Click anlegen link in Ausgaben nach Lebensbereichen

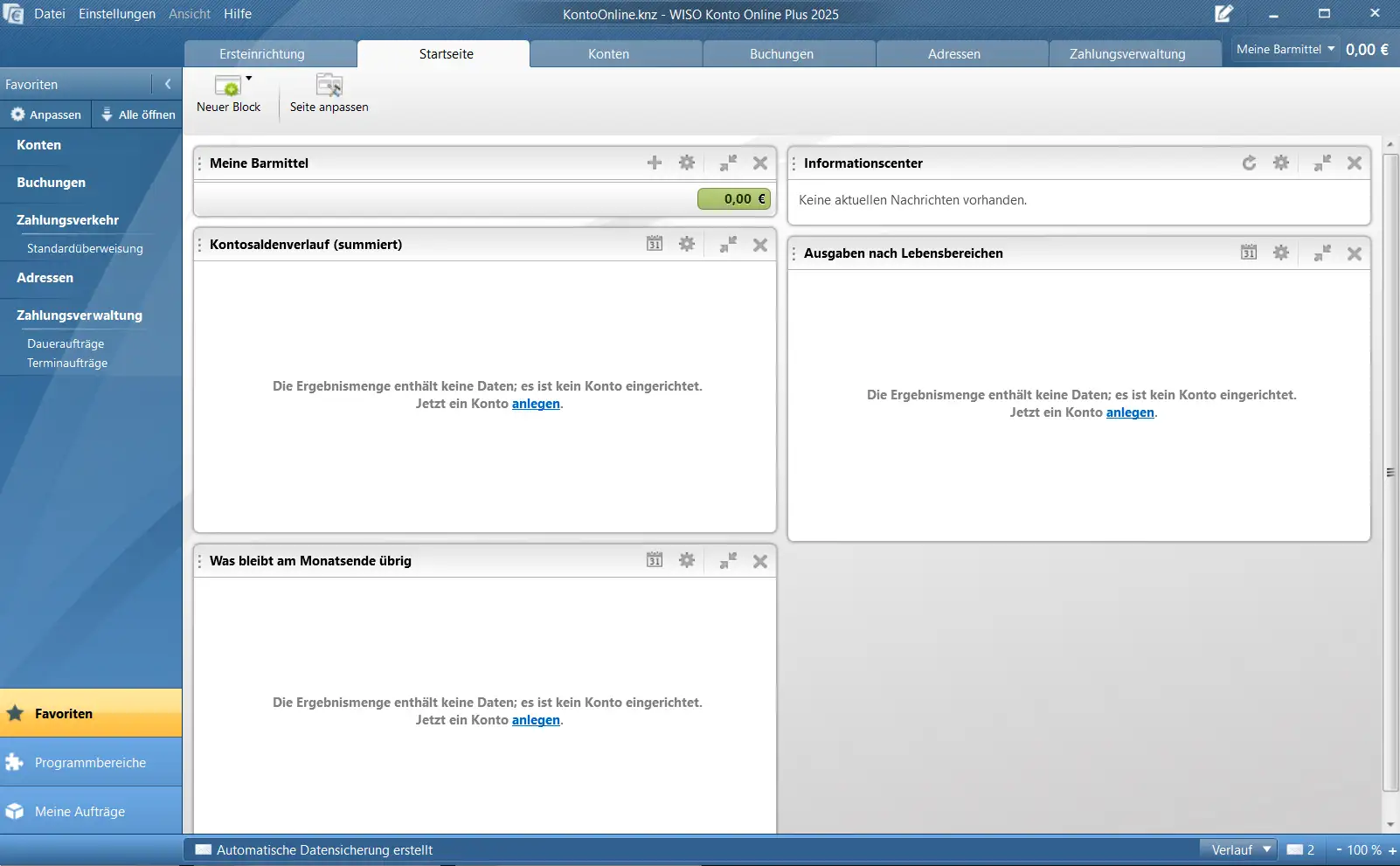click(x=1129, y=412)
